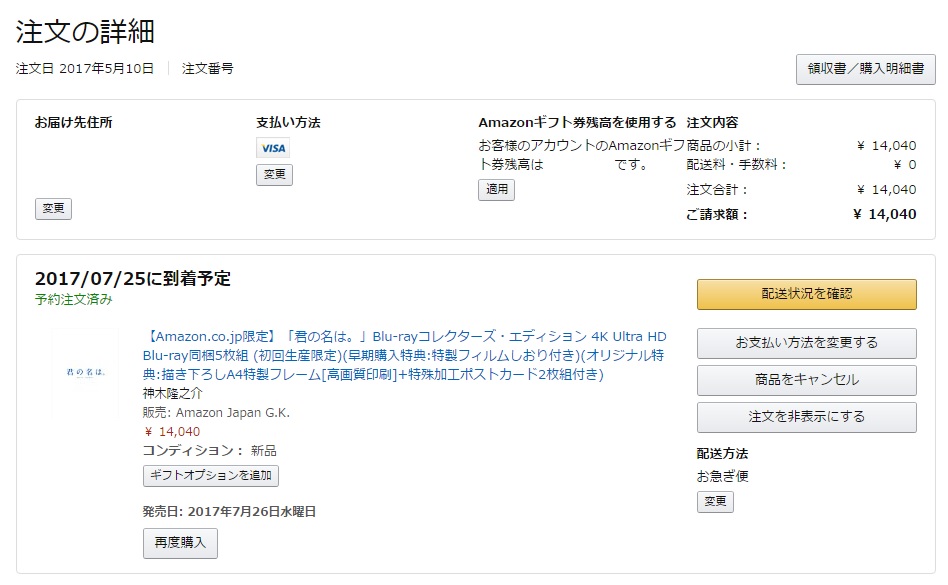Click the 2017/07/25に到着予定 heading

click(x=133, y=279)
